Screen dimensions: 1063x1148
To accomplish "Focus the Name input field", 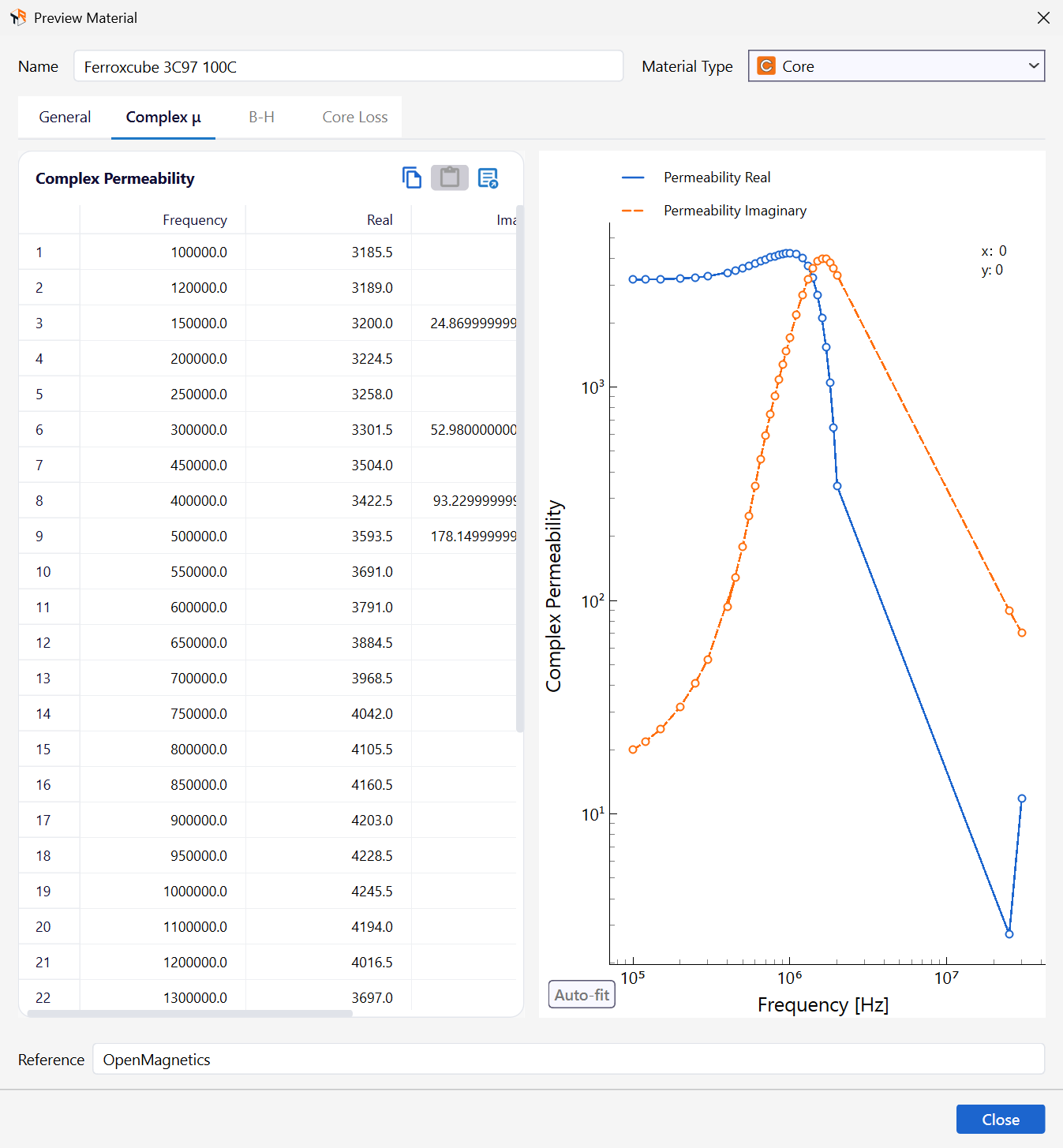I will 348,66.
